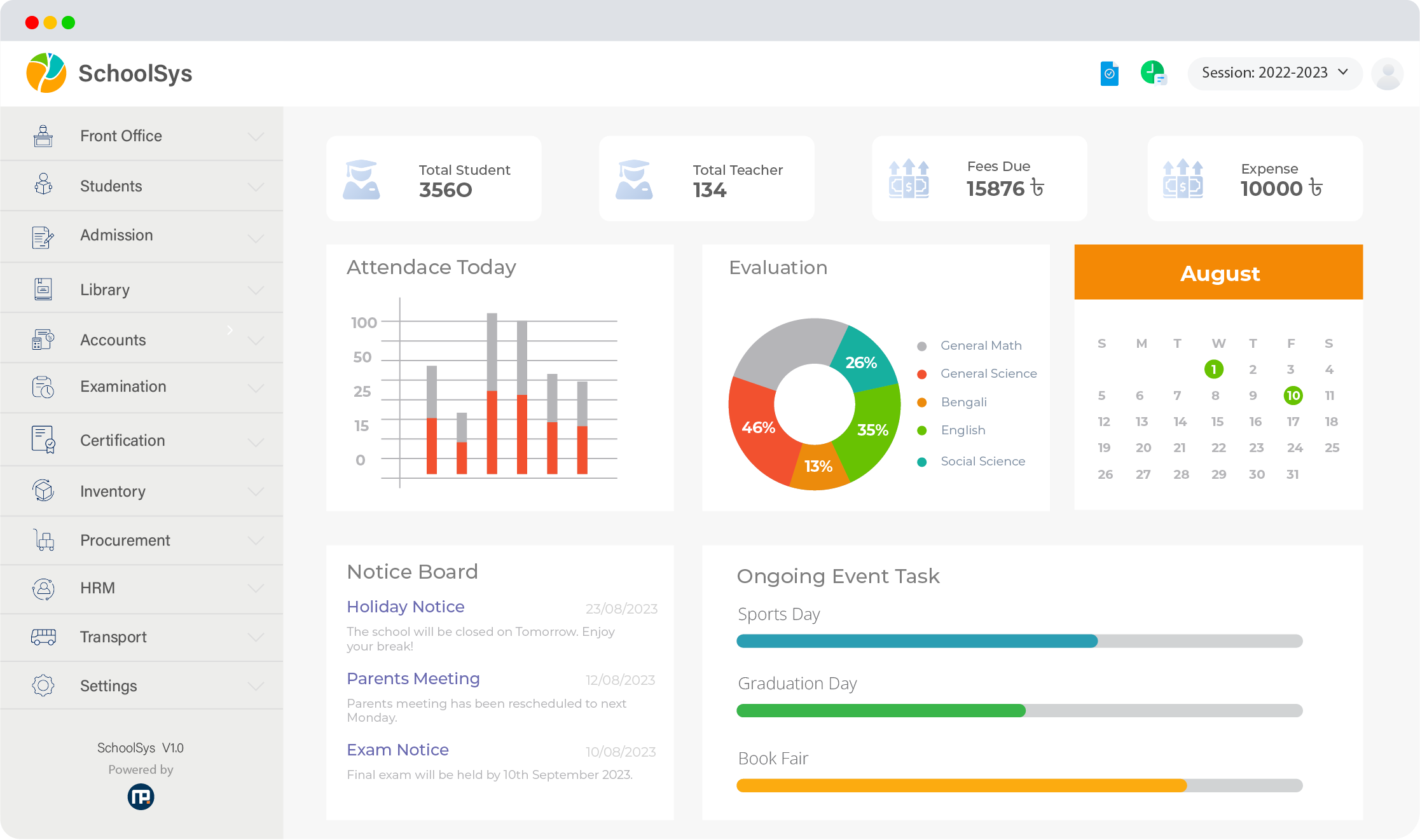Open the Library book icon
This screenshot has height=840, width=1420.
click(x=43, y=288)
